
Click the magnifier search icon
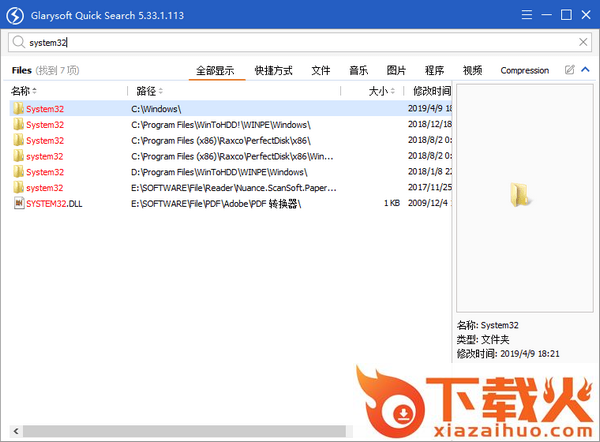coord(18,42)
